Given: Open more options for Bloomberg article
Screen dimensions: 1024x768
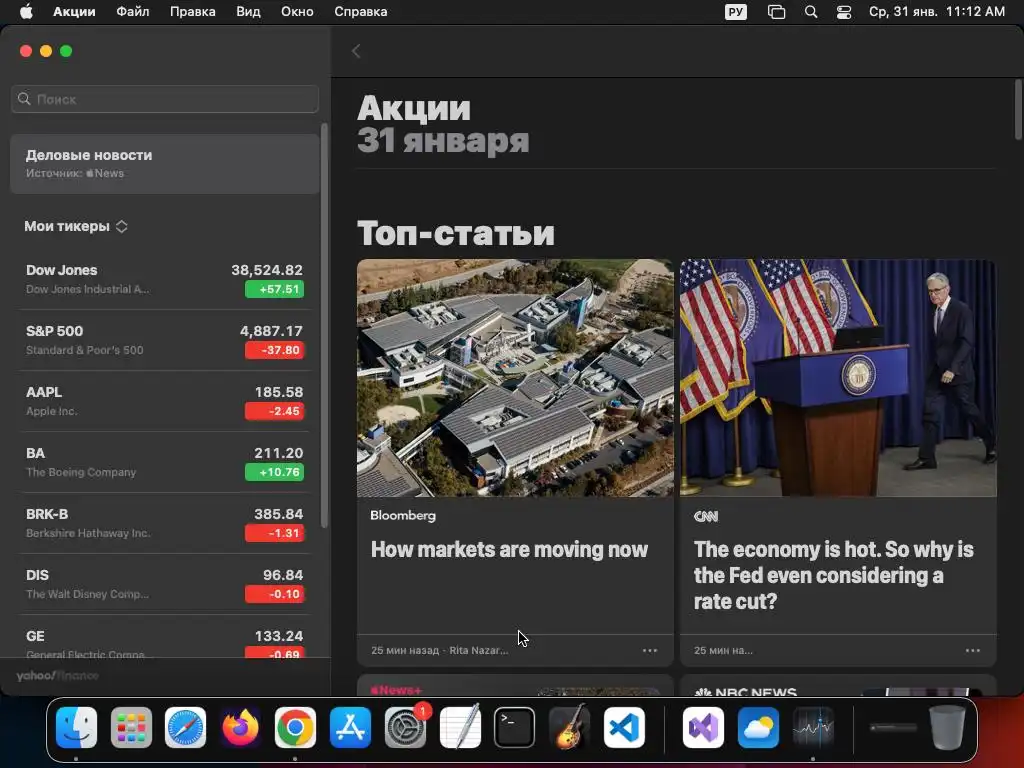Looking at the screenshot, I should click(650, 650).
